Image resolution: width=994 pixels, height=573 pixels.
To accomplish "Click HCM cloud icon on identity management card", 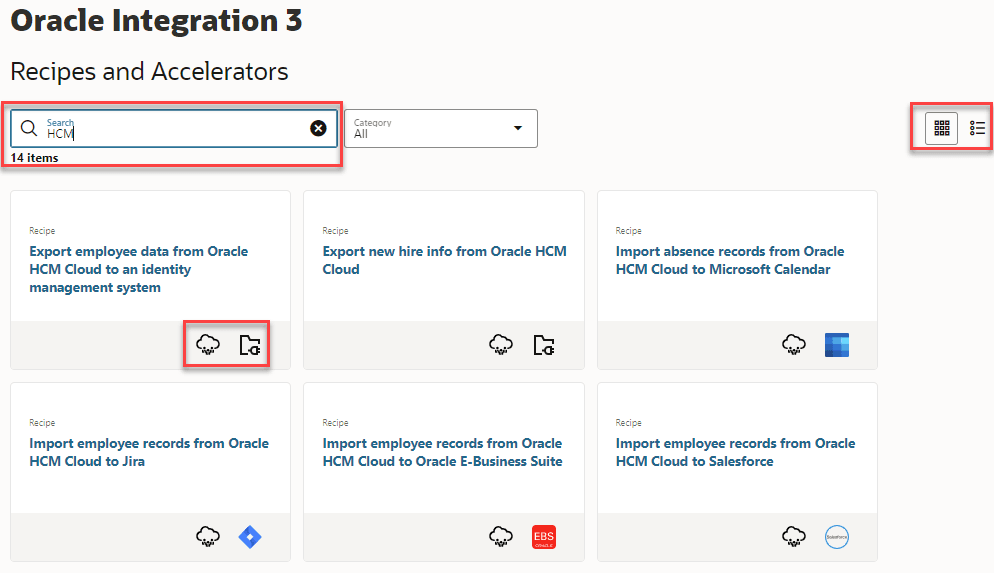I will tap(208, 345).
